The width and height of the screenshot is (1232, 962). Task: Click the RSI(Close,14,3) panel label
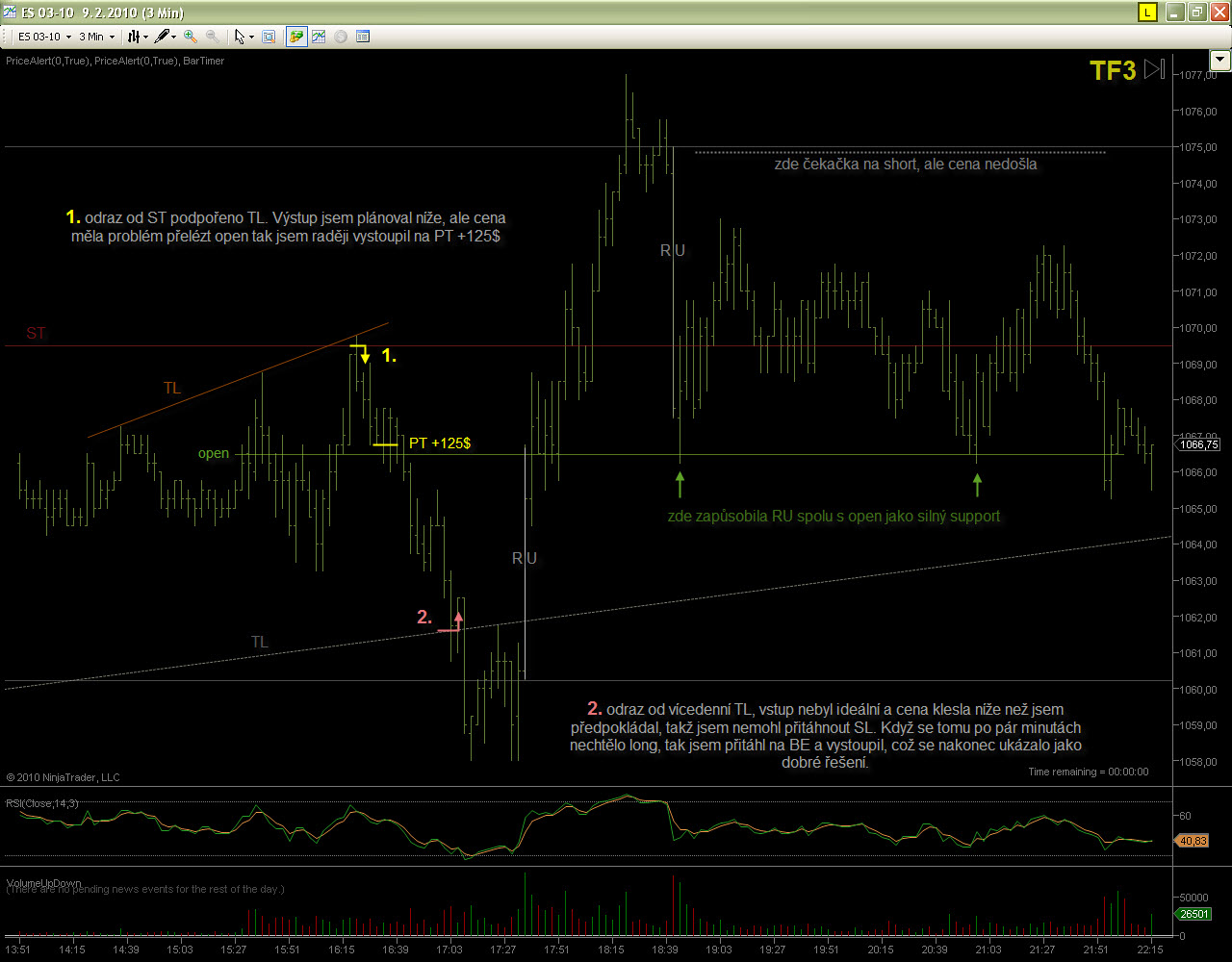tap(43, 802)
